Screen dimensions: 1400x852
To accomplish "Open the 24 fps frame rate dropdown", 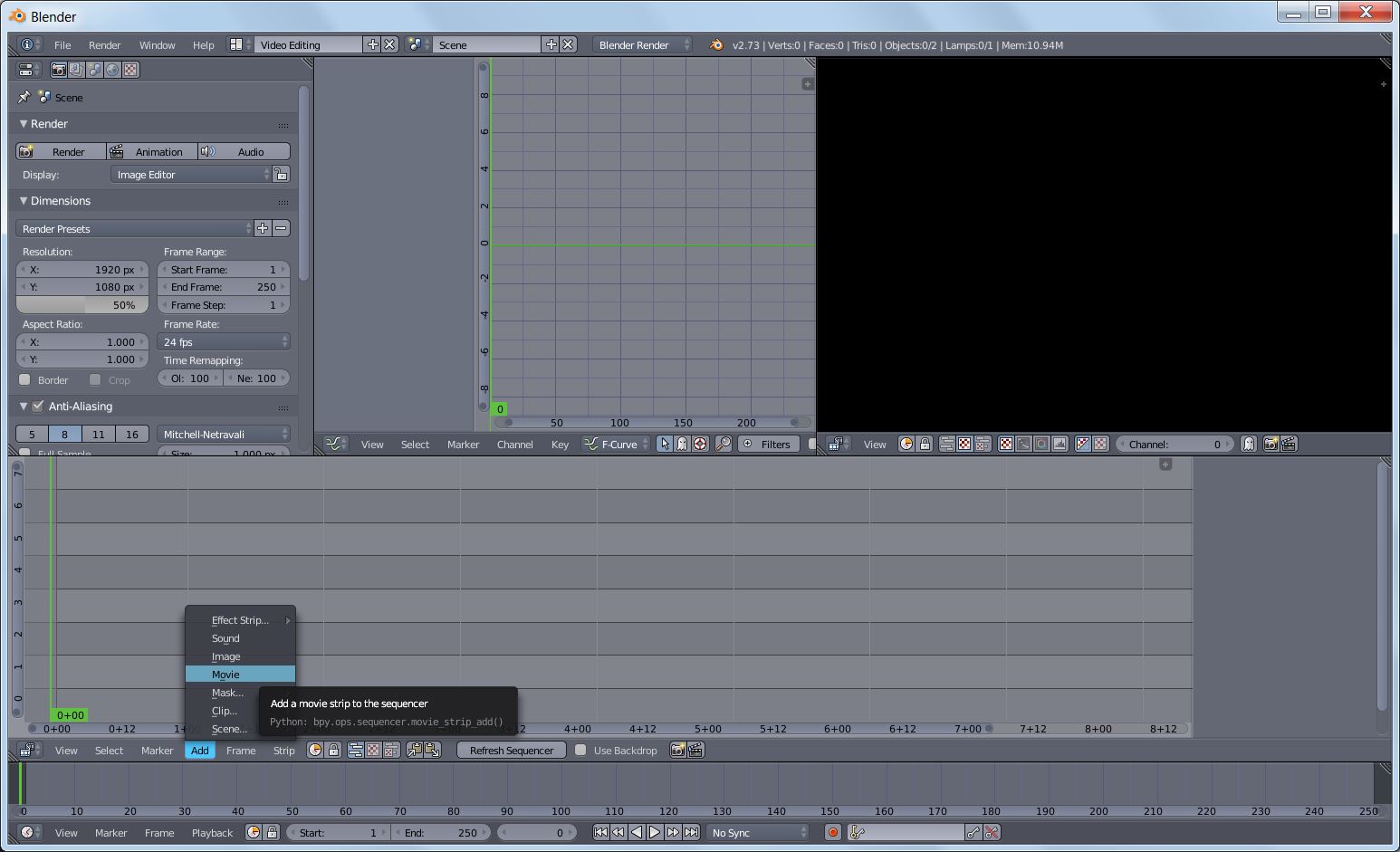I will [x=224, y=341].
